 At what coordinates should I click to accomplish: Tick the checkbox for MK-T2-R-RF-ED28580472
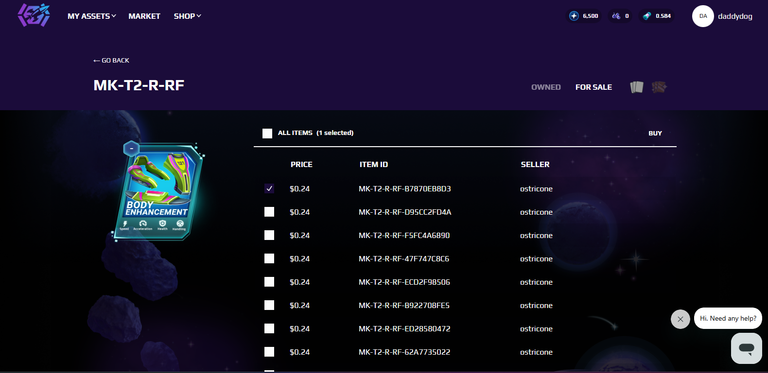(x=269, y=328)
